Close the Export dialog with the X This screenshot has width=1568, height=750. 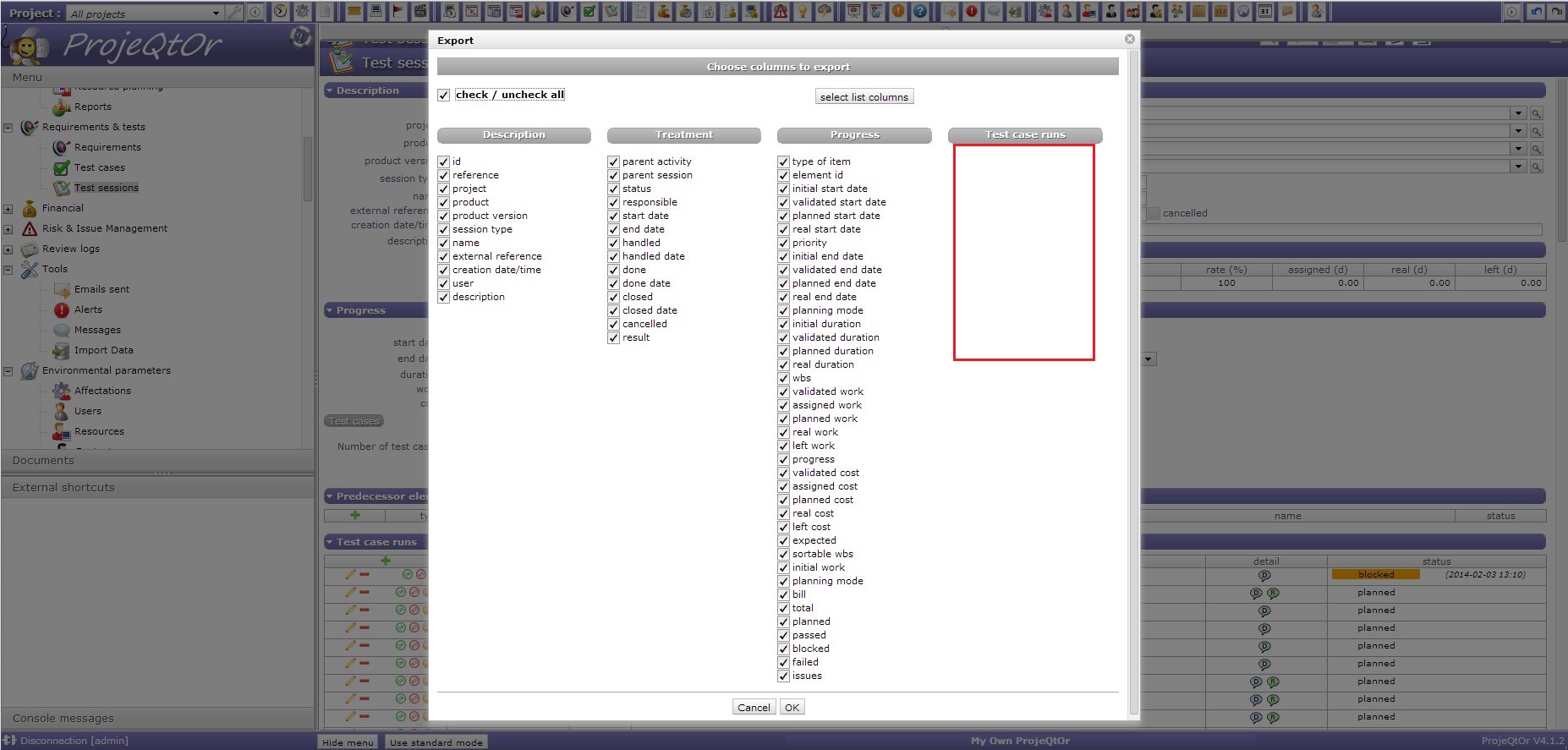click(1130, 39)
